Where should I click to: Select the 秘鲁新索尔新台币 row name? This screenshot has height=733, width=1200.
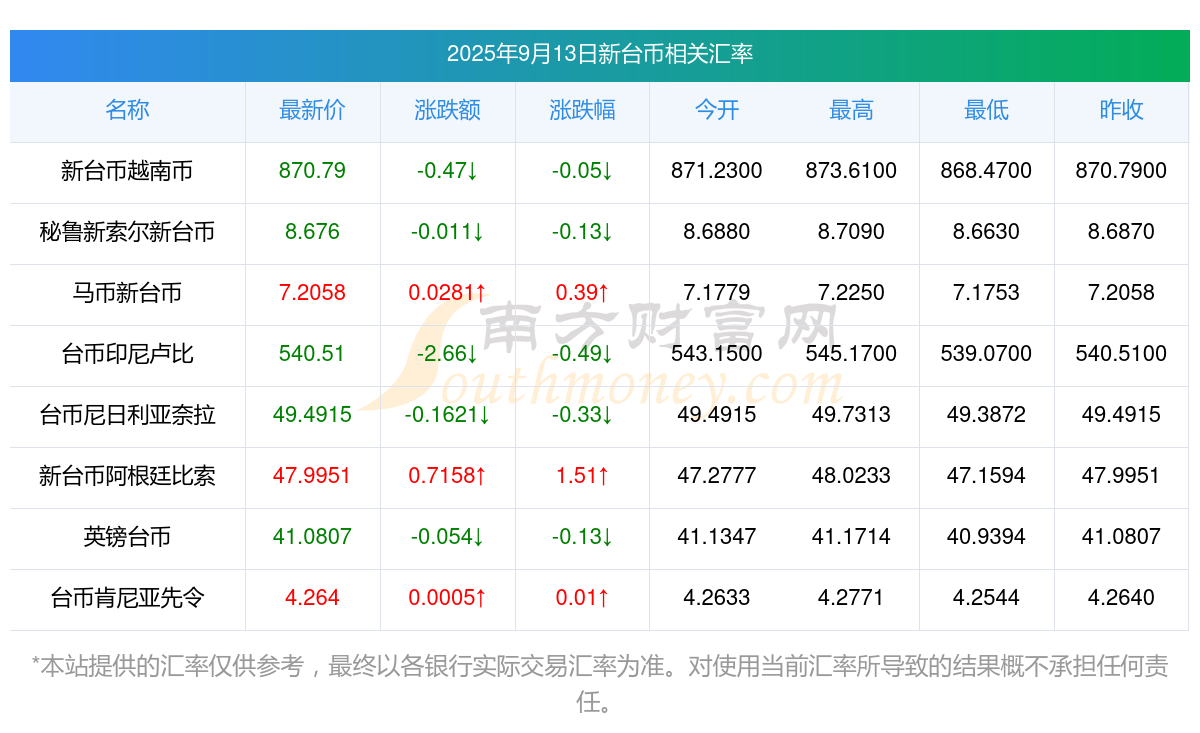(127, 232)
